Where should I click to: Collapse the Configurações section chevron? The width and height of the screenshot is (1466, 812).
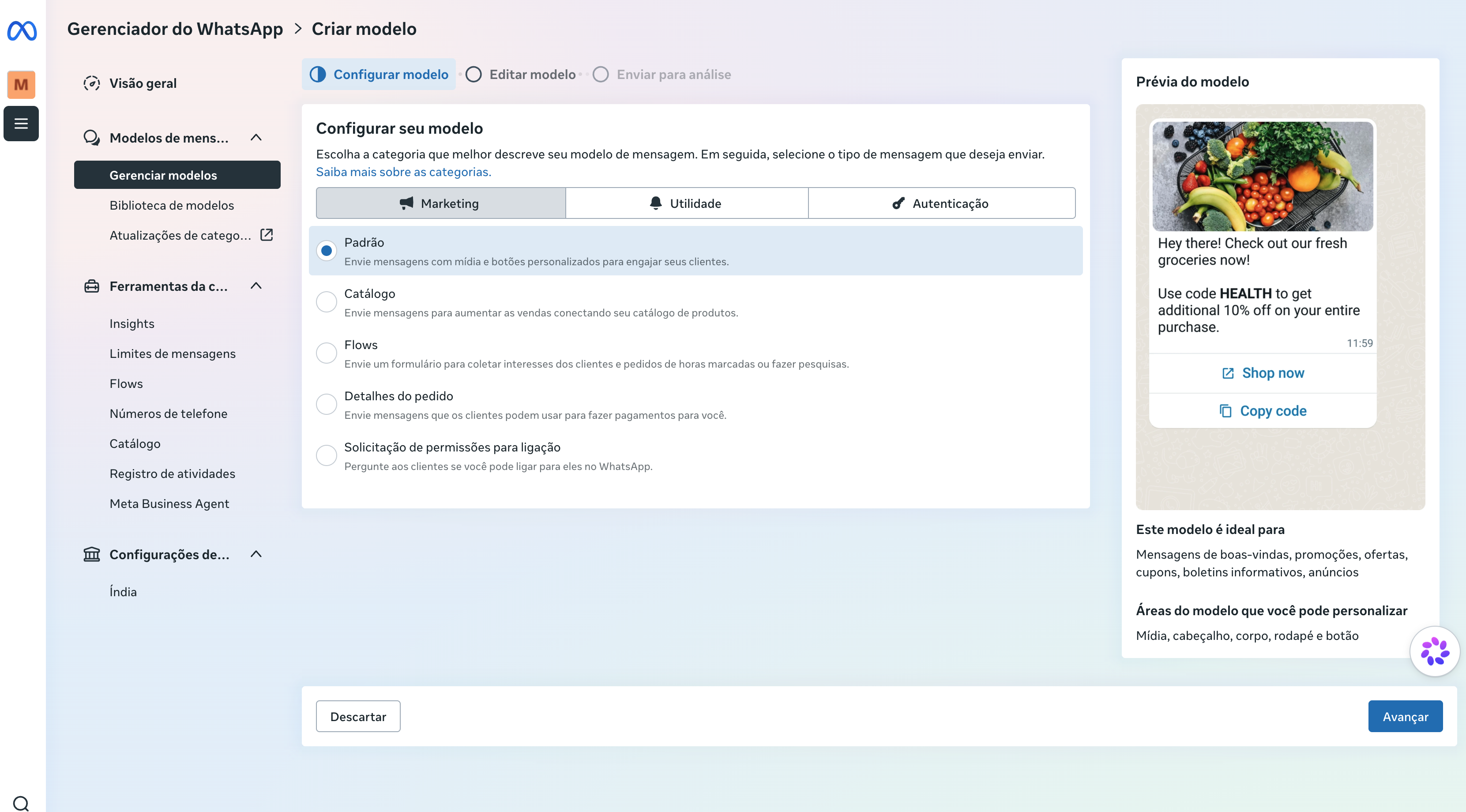point(256,554)
